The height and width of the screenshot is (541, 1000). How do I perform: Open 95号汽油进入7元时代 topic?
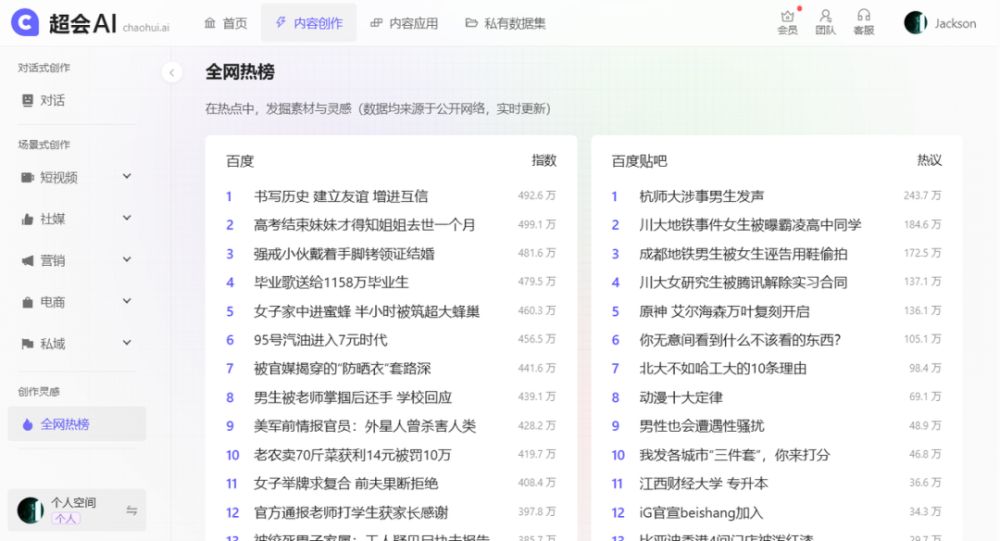click(x=320, y=340)
